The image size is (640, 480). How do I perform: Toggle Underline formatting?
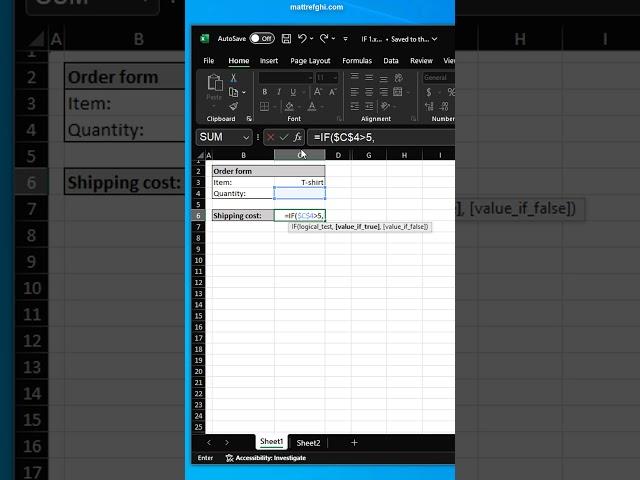pyautogui.click(x=293, y=92)
